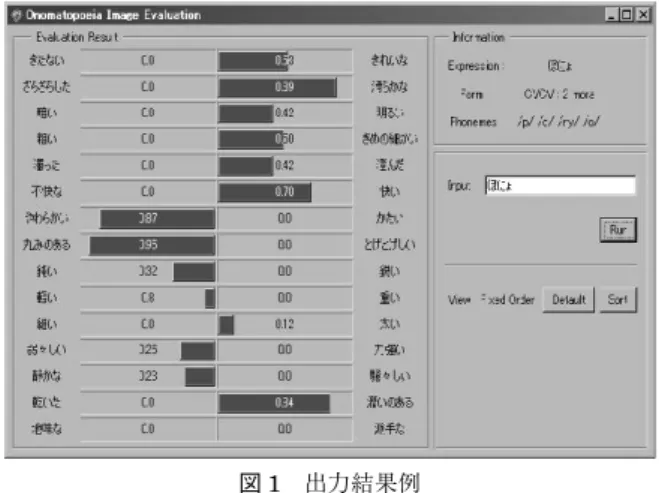Click the 'Form' label
This screenshot has width=659, height=493.
[472, 94]
